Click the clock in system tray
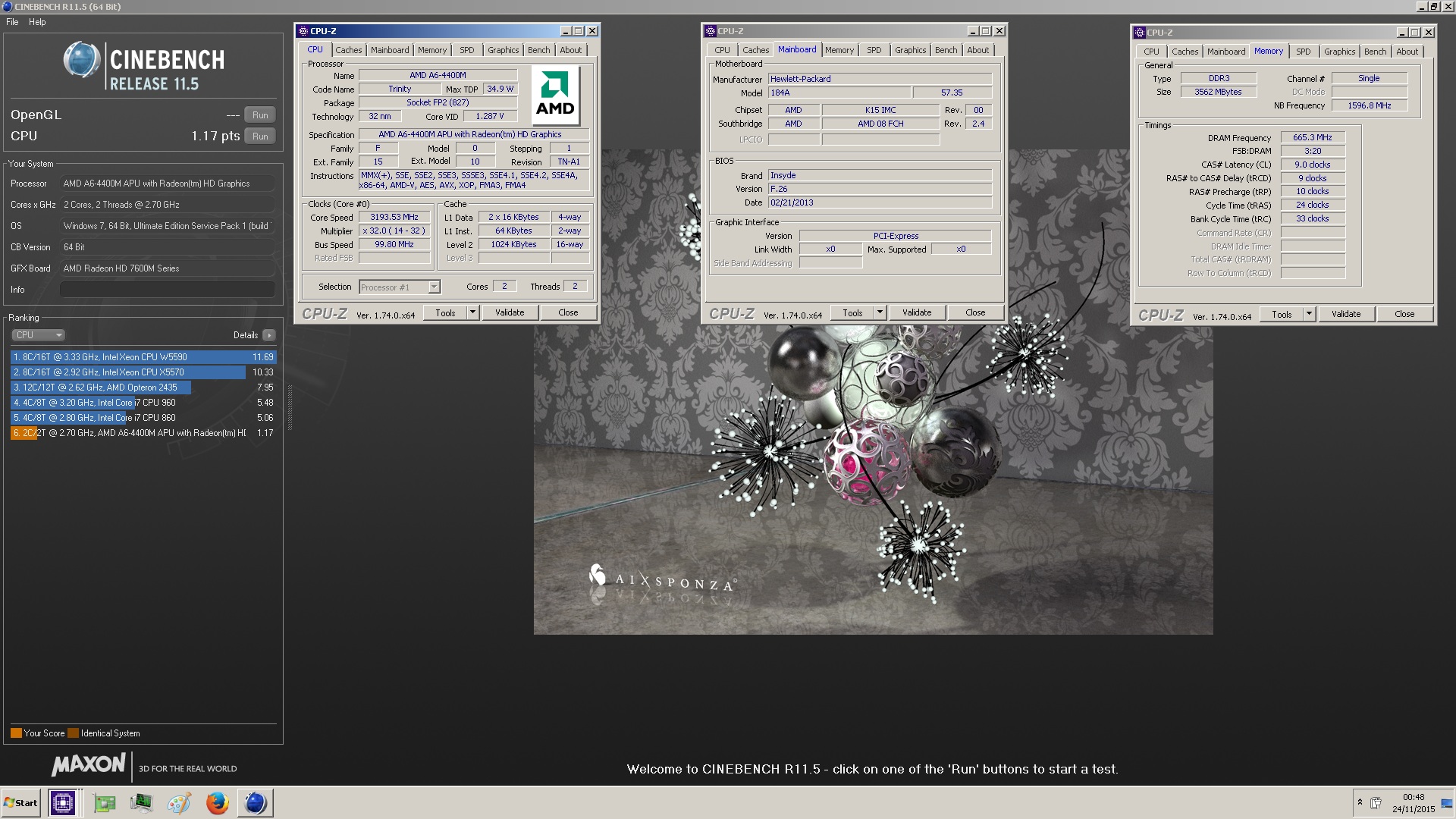This screenshot has height=819, width=1456. [1414, 803]
